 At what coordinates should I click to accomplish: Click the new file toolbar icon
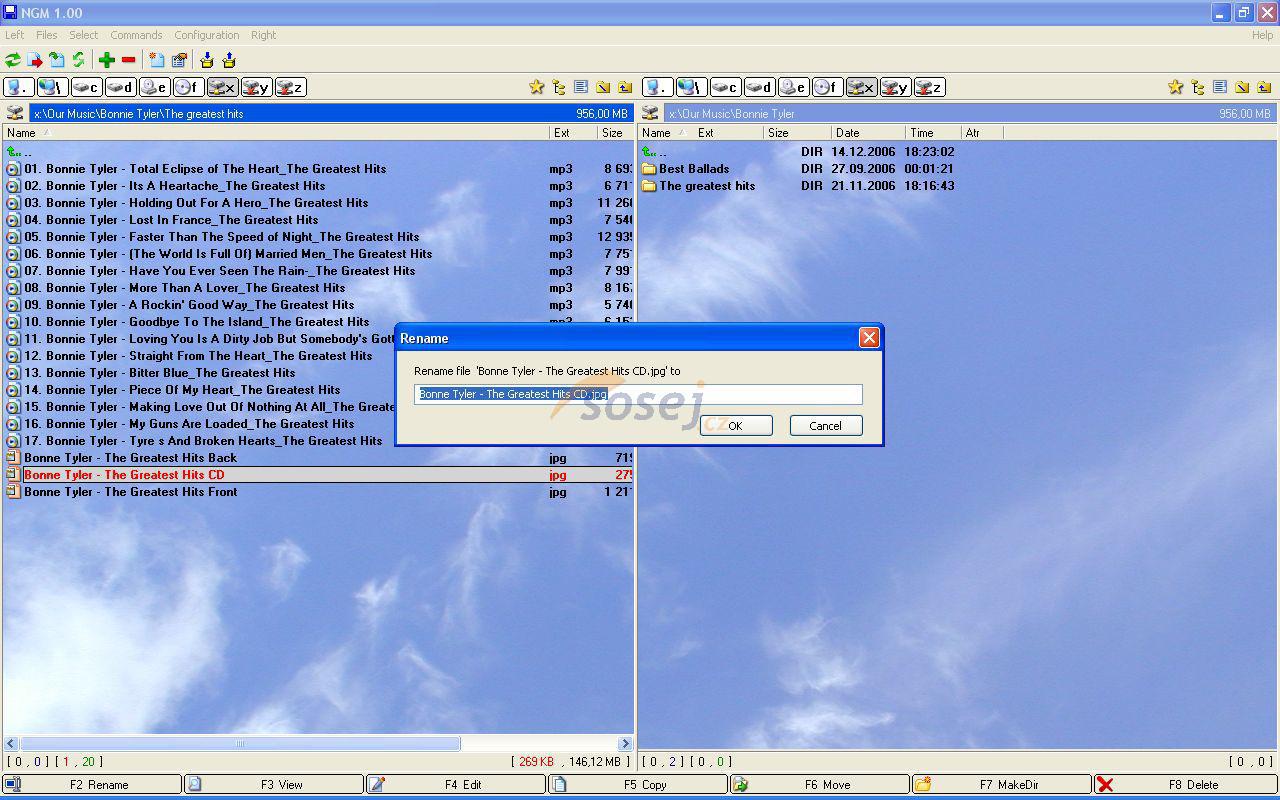[x=157, y=60]
